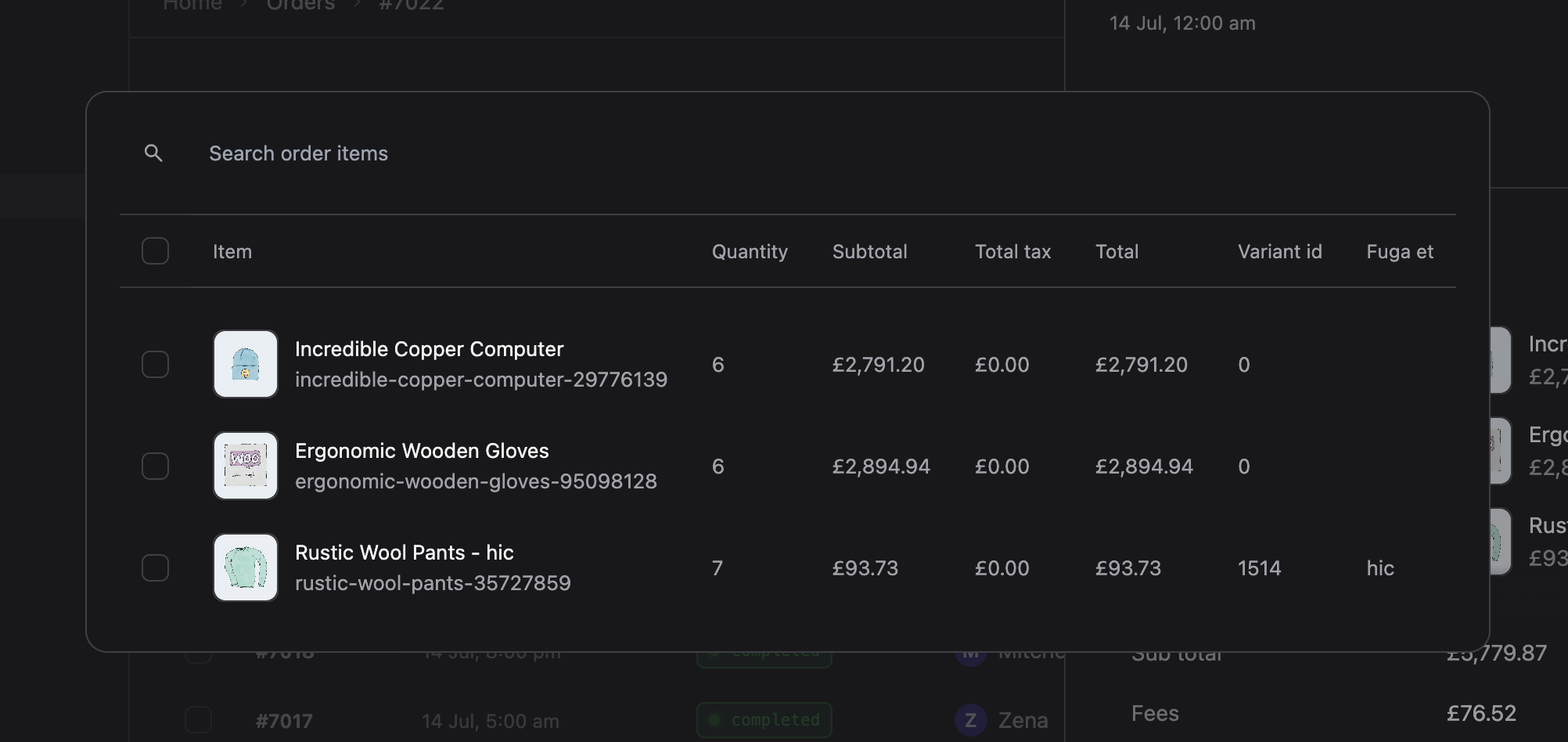Viewport: 1568px width, 742px height.
Task: Open the Incredible Copper Computer product image
Action: [245, 364]
